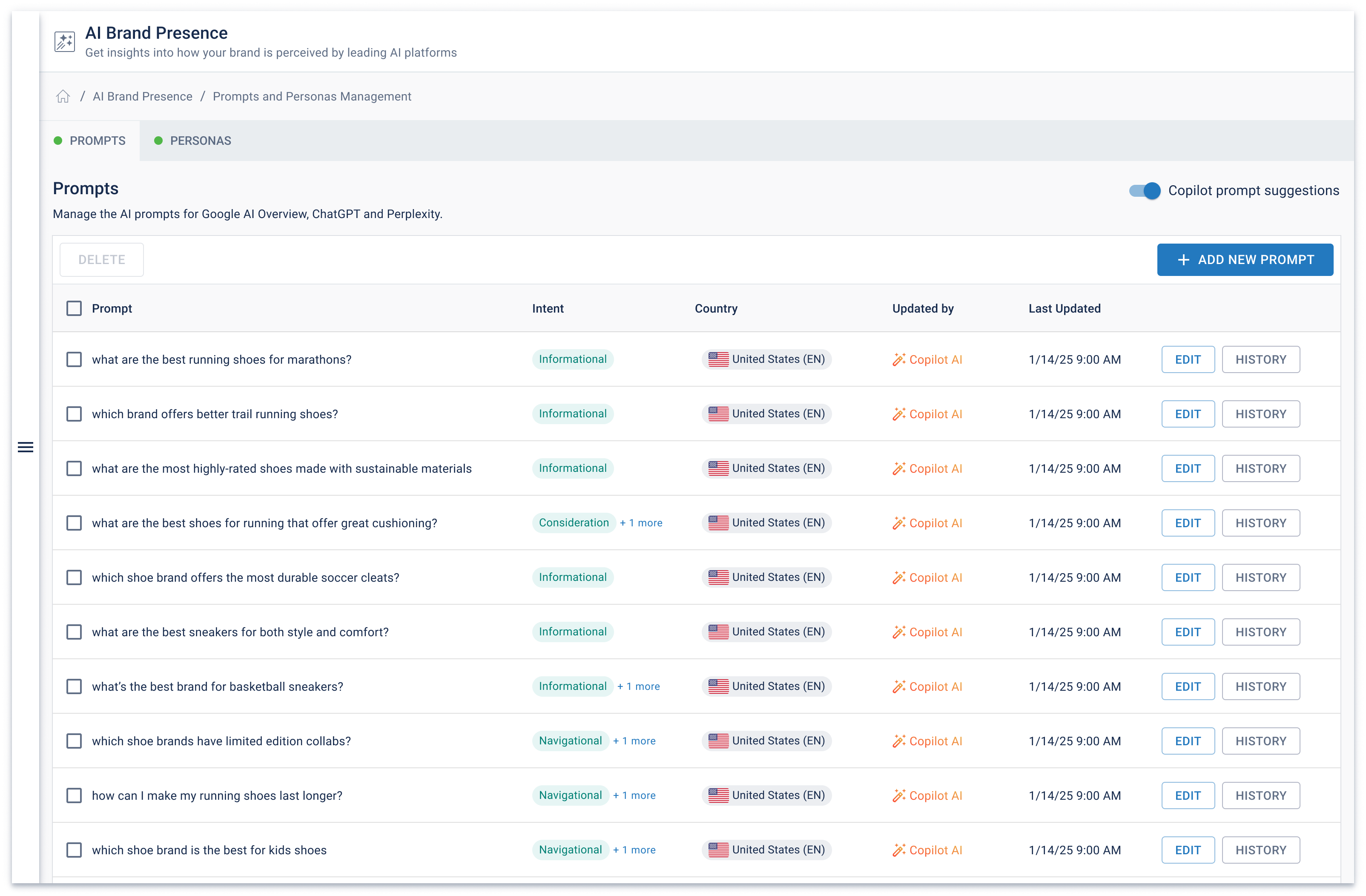Screen dimensions: 1366x896
Task: Click US flag icon in kids shoes row
Action: (718, 850)
